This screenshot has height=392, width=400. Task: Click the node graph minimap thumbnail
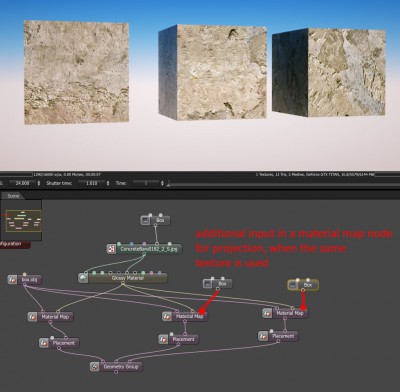click(x=23, y=220)
